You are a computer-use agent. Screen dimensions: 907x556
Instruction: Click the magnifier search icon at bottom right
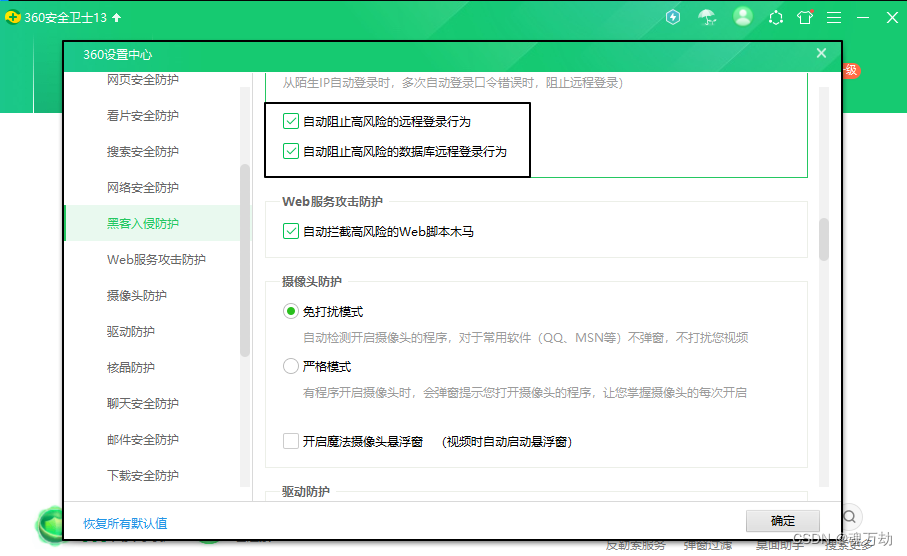coord(850,517)
